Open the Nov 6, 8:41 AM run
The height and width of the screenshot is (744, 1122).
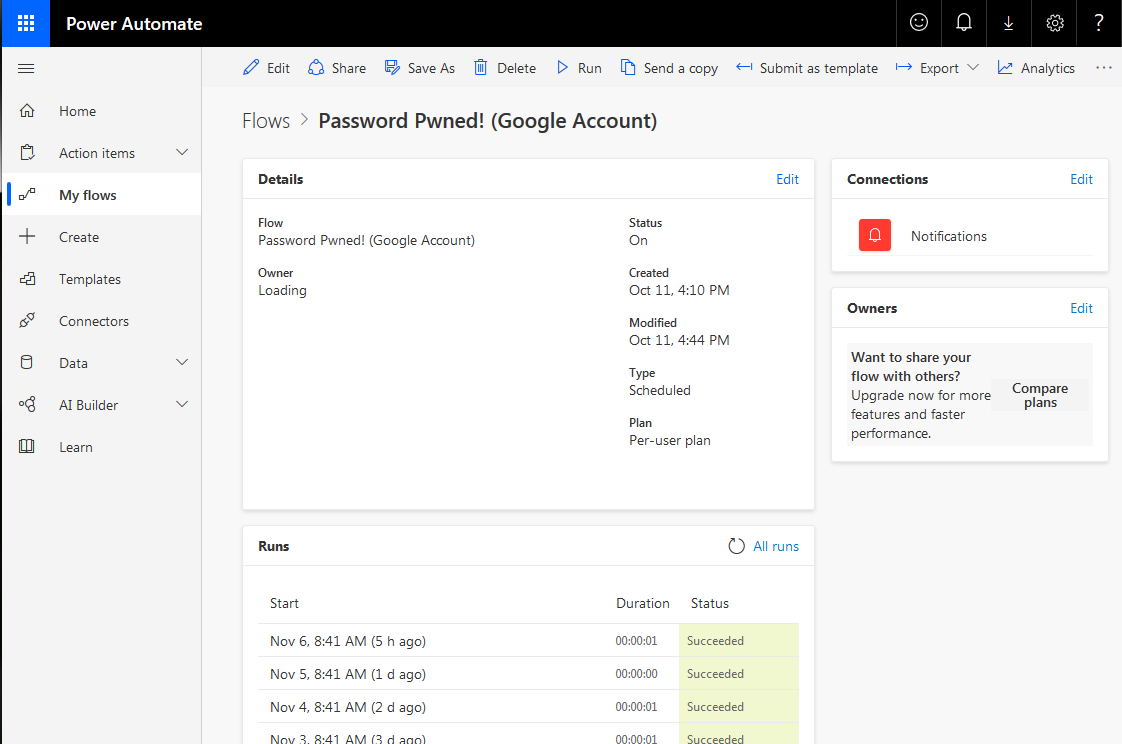click(x=528, y=641)
